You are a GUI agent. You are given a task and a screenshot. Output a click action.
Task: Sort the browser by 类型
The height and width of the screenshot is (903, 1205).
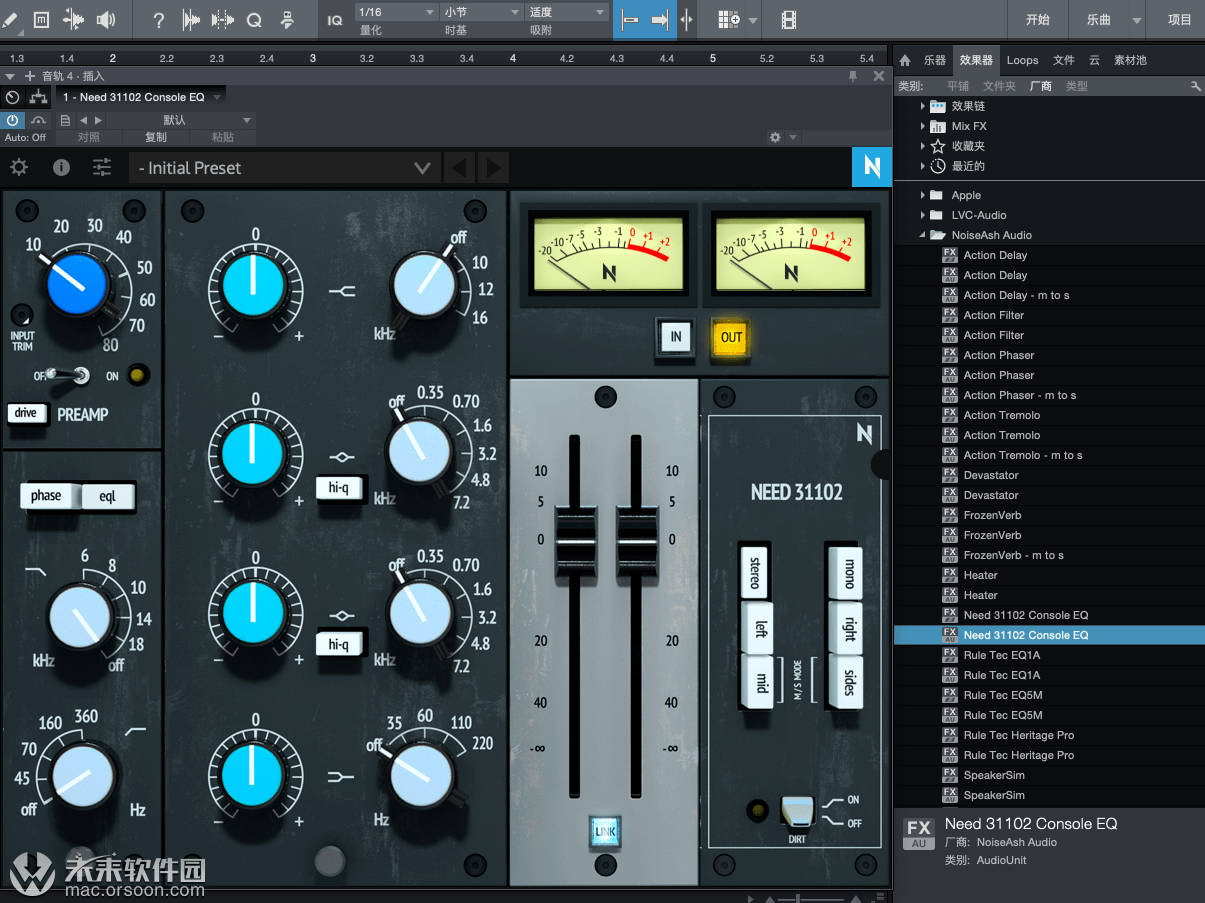pyautogui.click(x=1077, y=86)
